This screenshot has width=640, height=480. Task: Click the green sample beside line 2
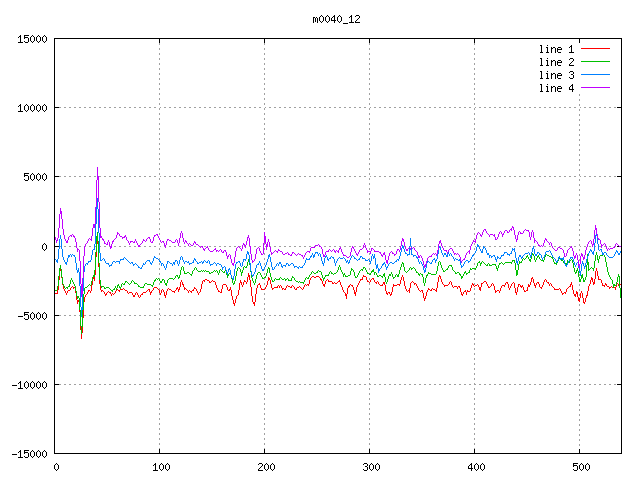(596, 62)
